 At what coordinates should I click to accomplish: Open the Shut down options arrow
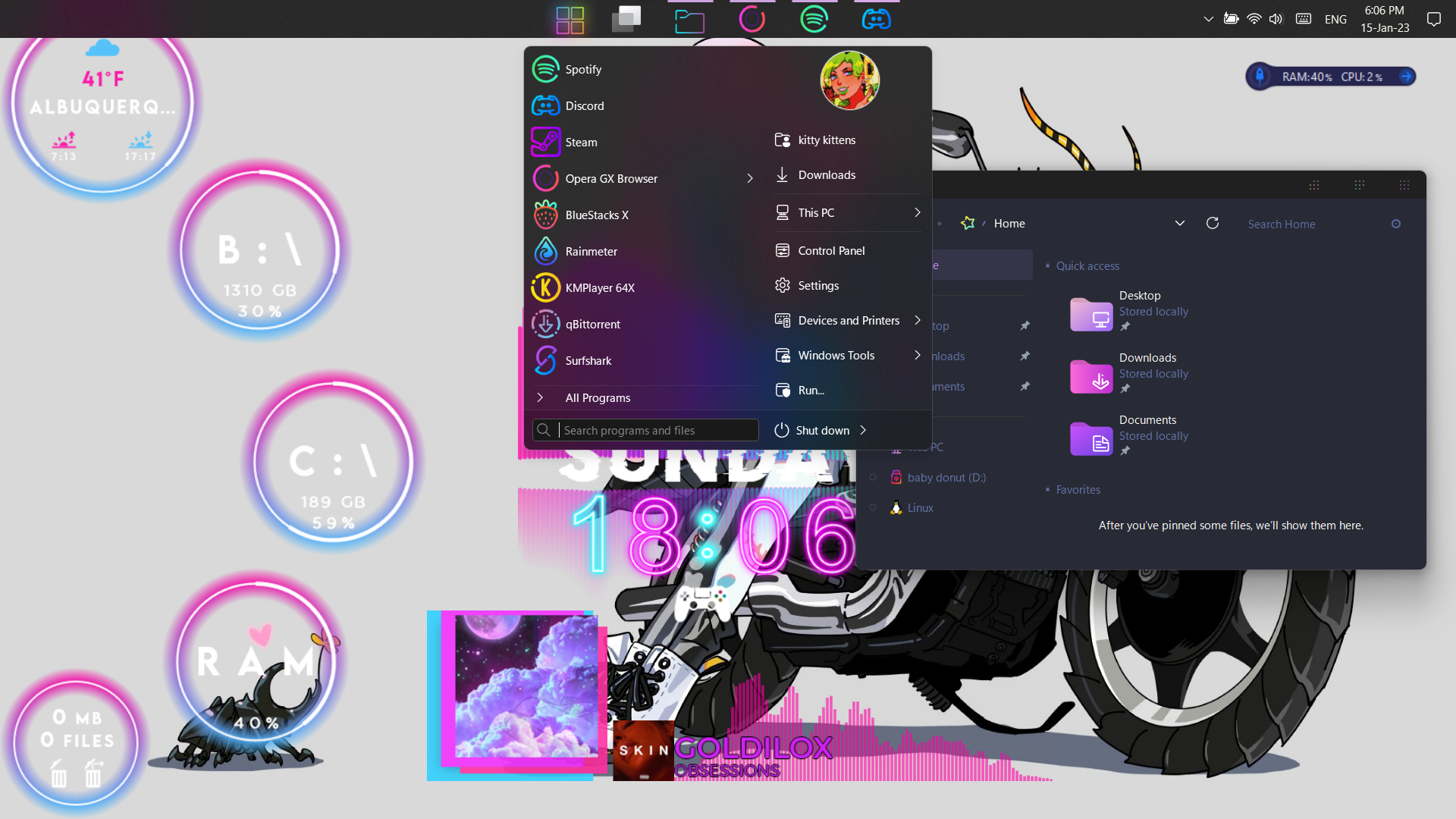tap(863, 430)
